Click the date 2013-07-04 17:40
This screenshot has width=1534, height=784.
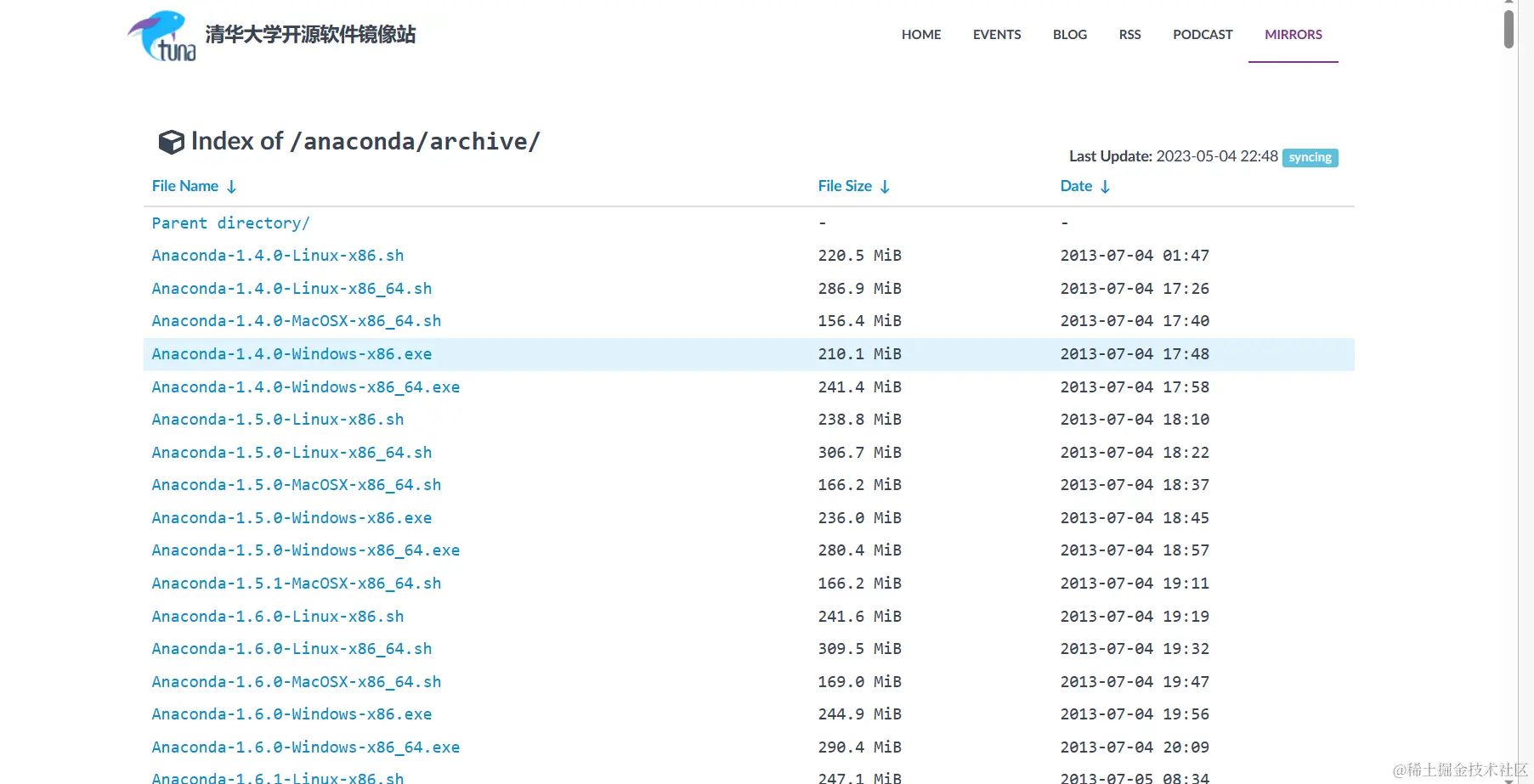[x=1135, y=321]
